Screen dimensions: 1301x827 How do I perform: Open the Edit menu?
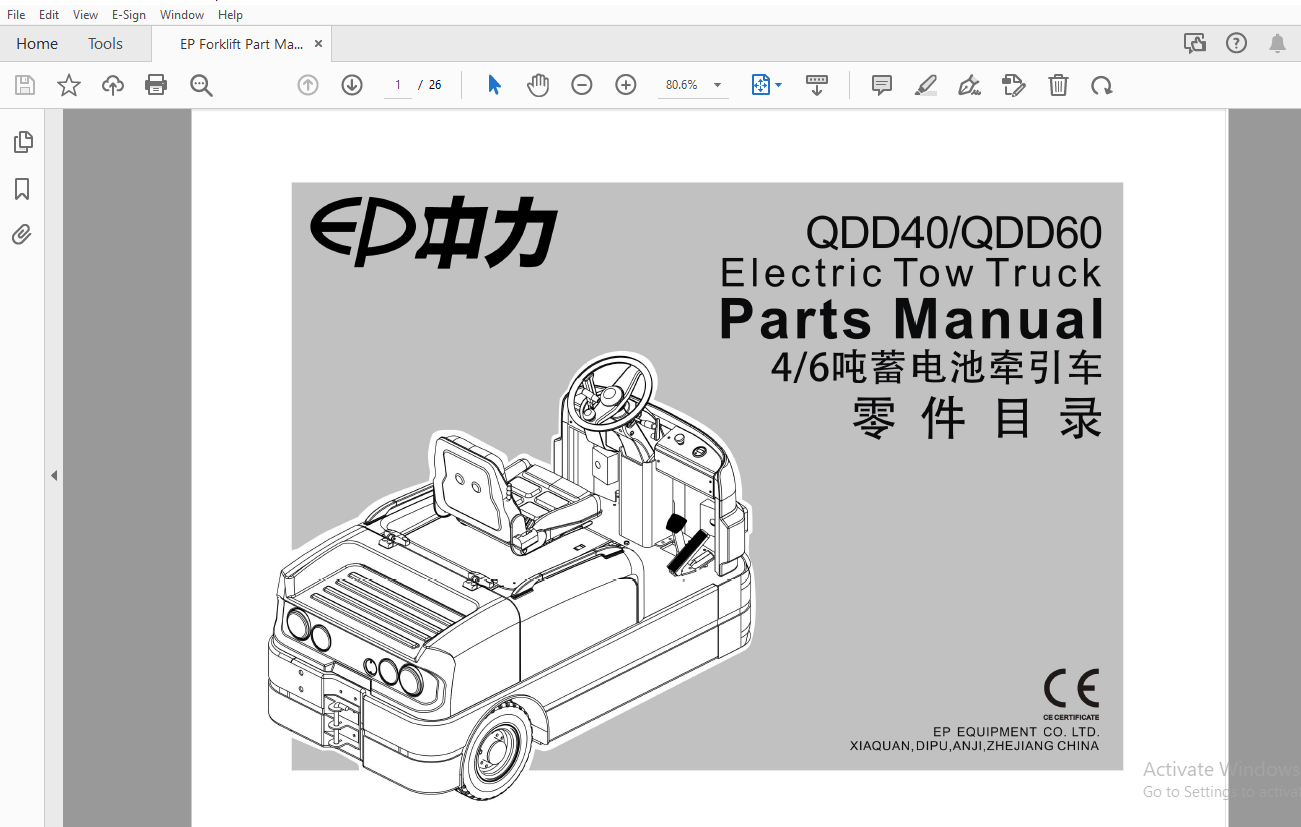click(49, 15)
